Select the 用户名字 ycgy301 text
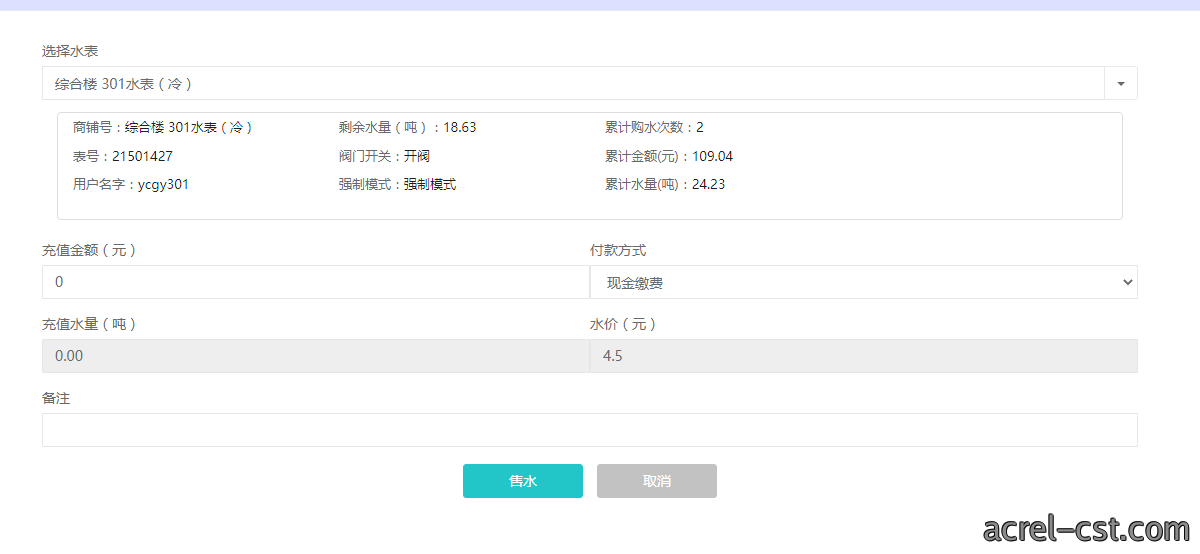This screenshot has width=1200, height=554. tap(131, 185)
